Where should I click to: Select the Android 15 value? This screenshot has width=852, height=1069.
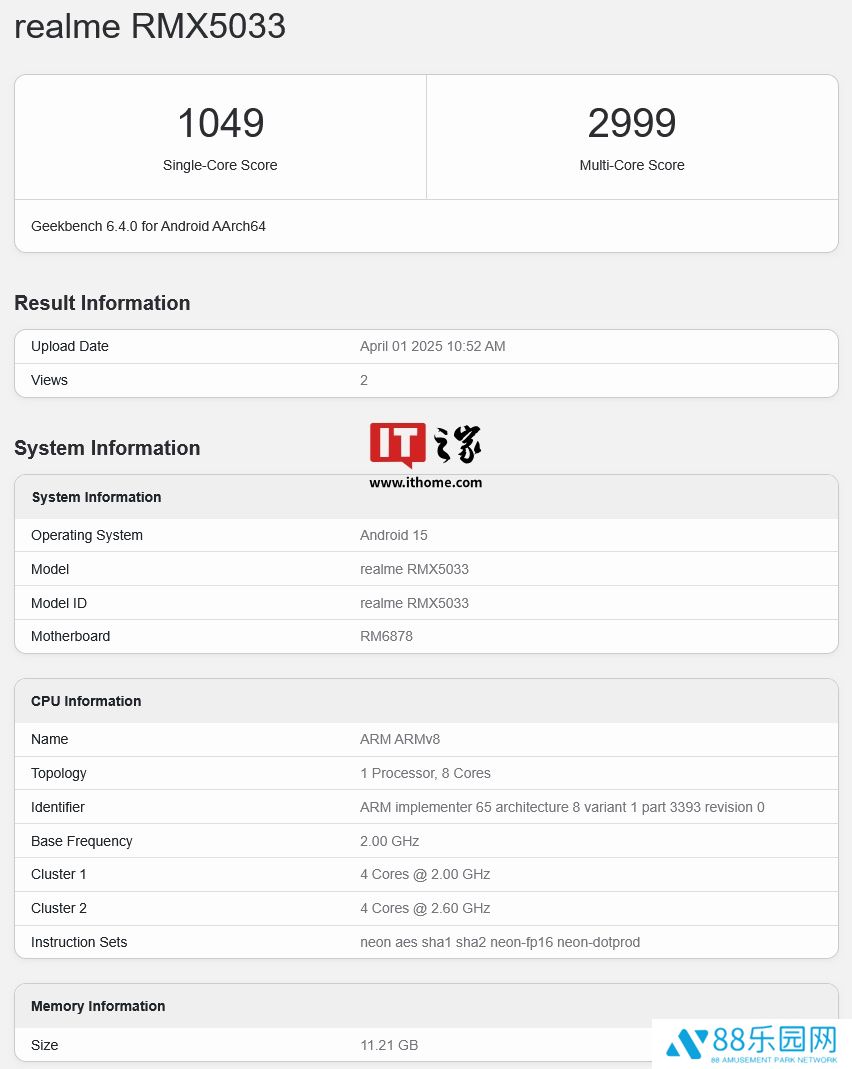tap(393, 535)
